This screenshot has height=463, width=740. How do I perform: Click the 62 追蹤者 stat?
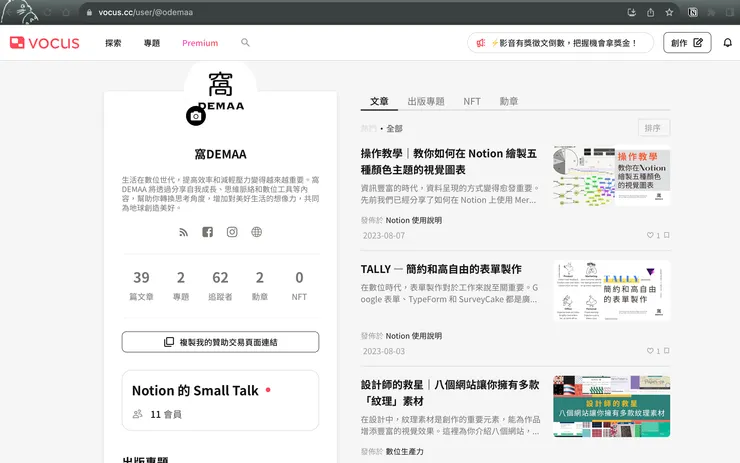coord(220,285)
